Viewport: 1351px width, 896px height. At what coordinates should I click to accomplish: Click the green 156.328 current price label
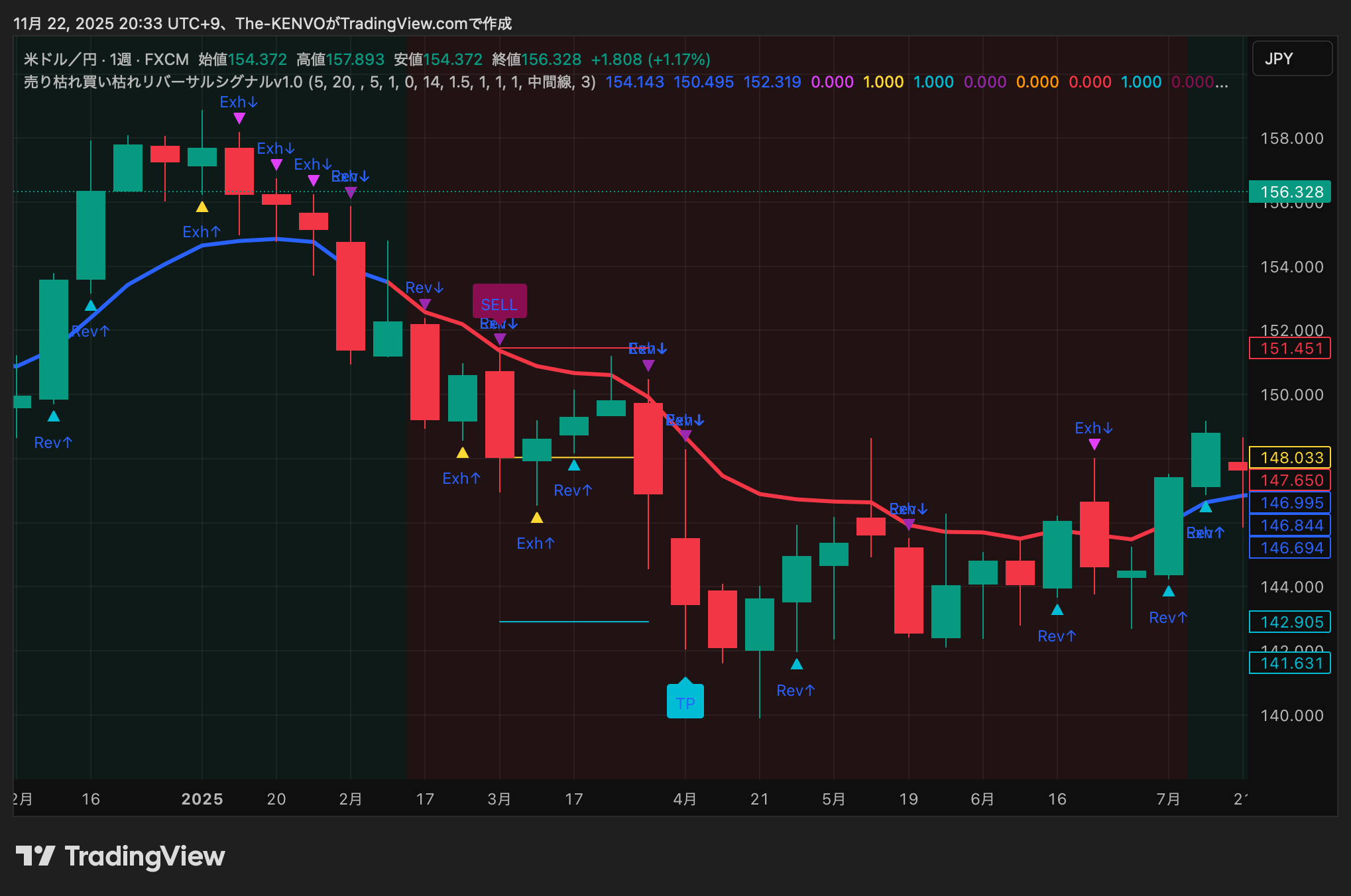coord(1290,192)
